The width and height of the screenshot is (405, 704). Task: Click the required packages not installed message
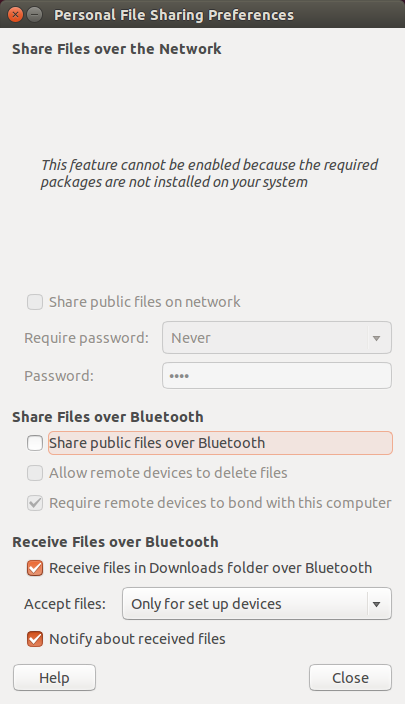pos(209,173)
